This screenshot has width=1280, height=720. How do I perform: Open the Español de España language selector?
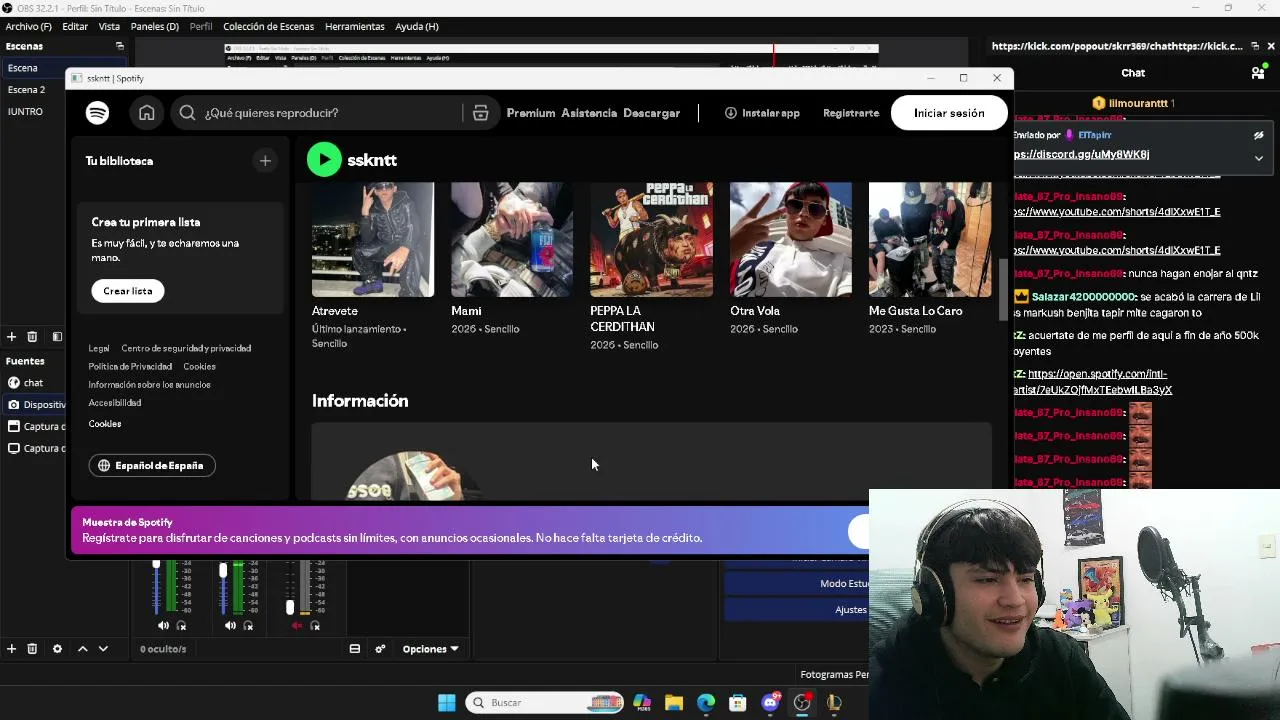click(x=152, y=466)
